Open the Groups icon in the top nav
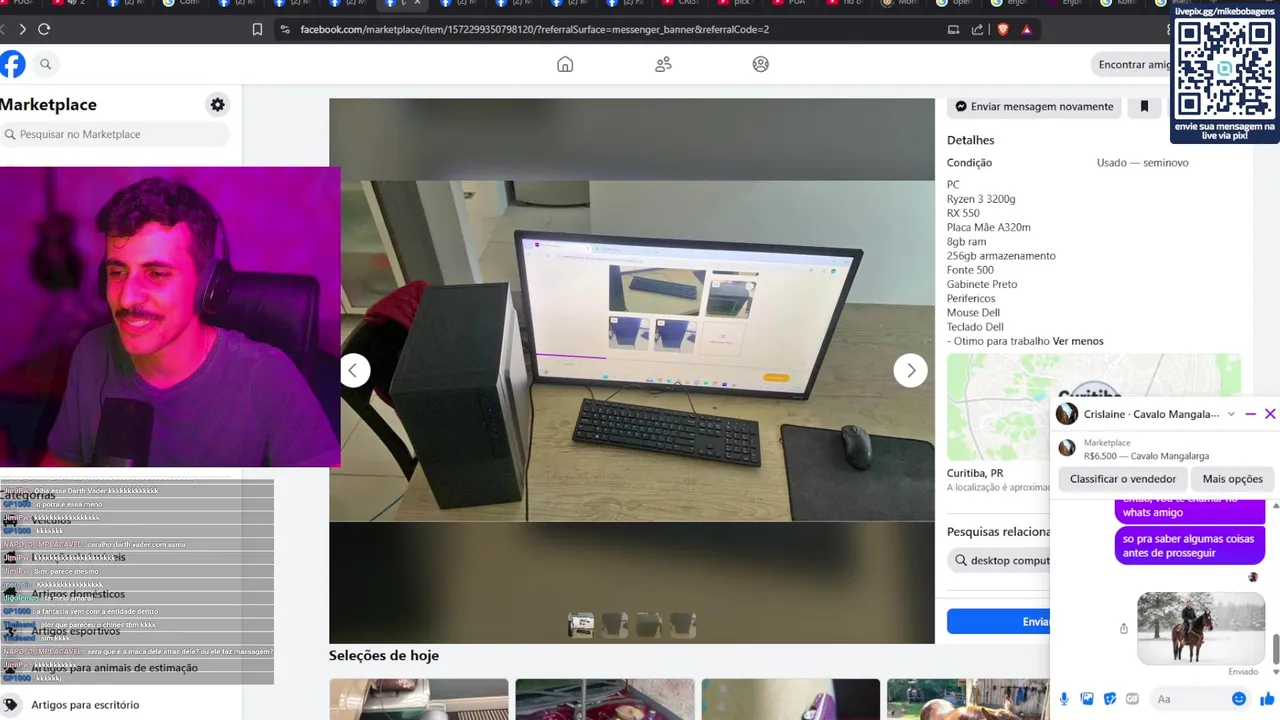This screenshot has width=1280, height=720. pos(761,64)
